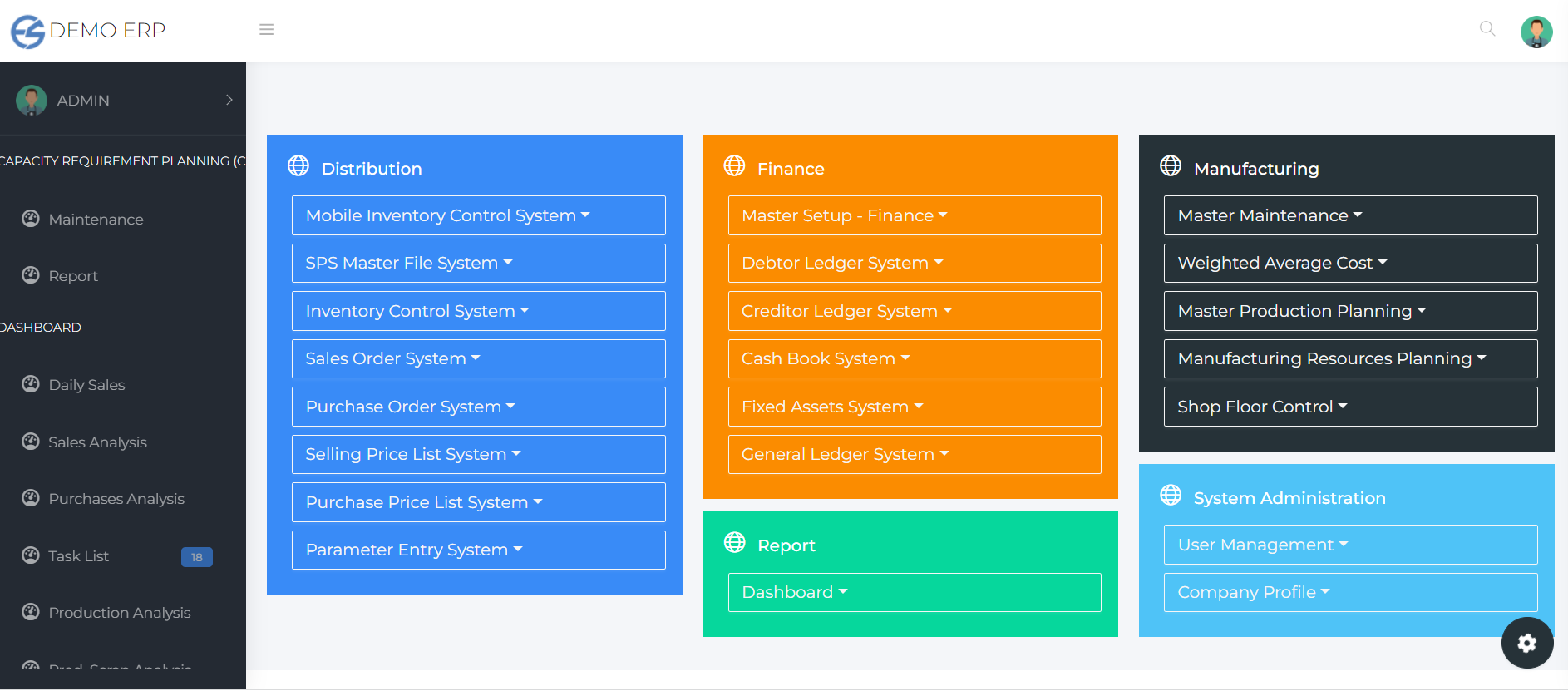Click the globe icon beside Distribution
Viewport: 1568px width, 691px height.
point(298,166)
